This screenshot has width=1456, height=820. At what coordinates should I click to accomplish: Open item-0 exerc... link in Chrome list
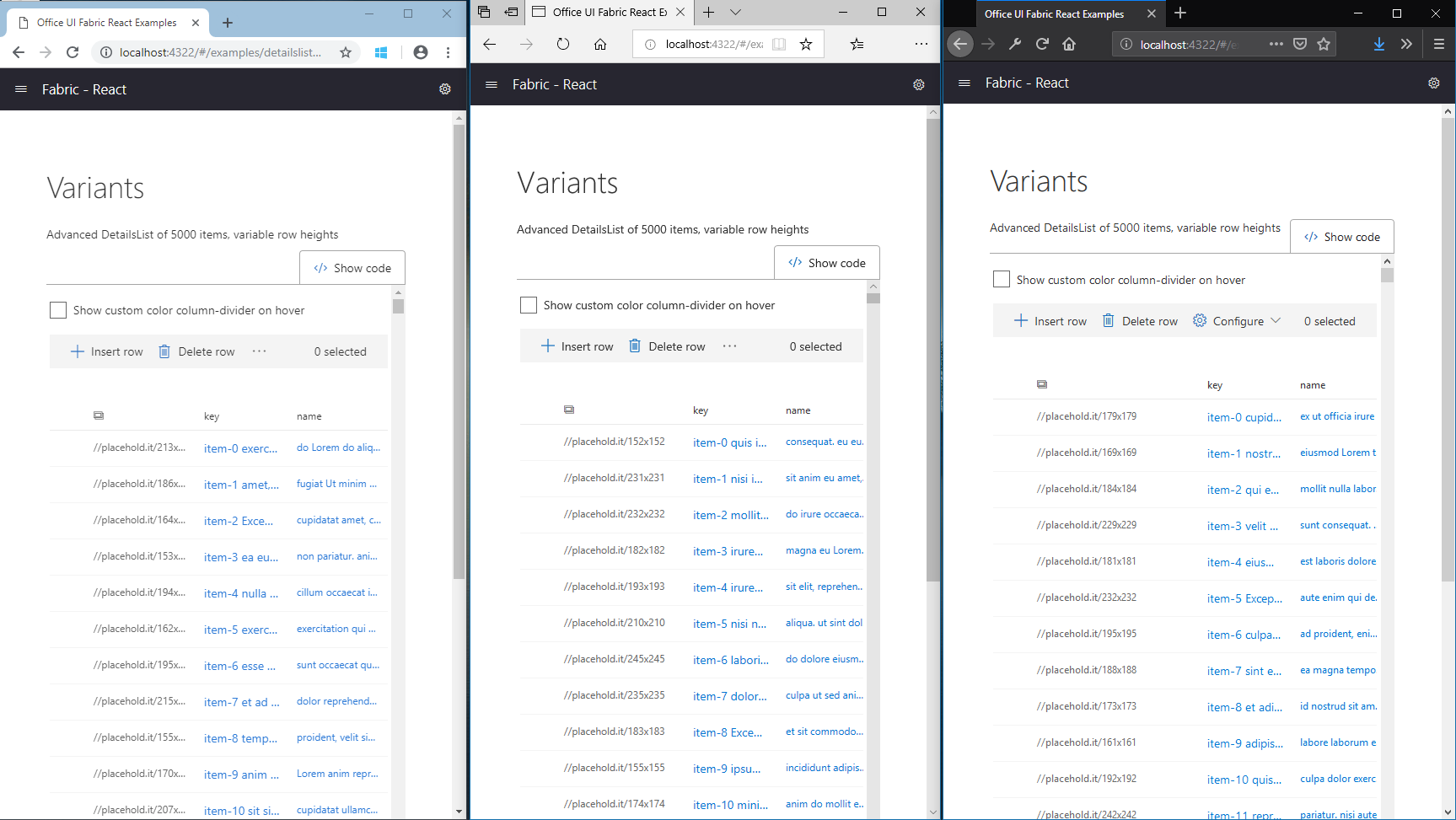coord(240,448)
